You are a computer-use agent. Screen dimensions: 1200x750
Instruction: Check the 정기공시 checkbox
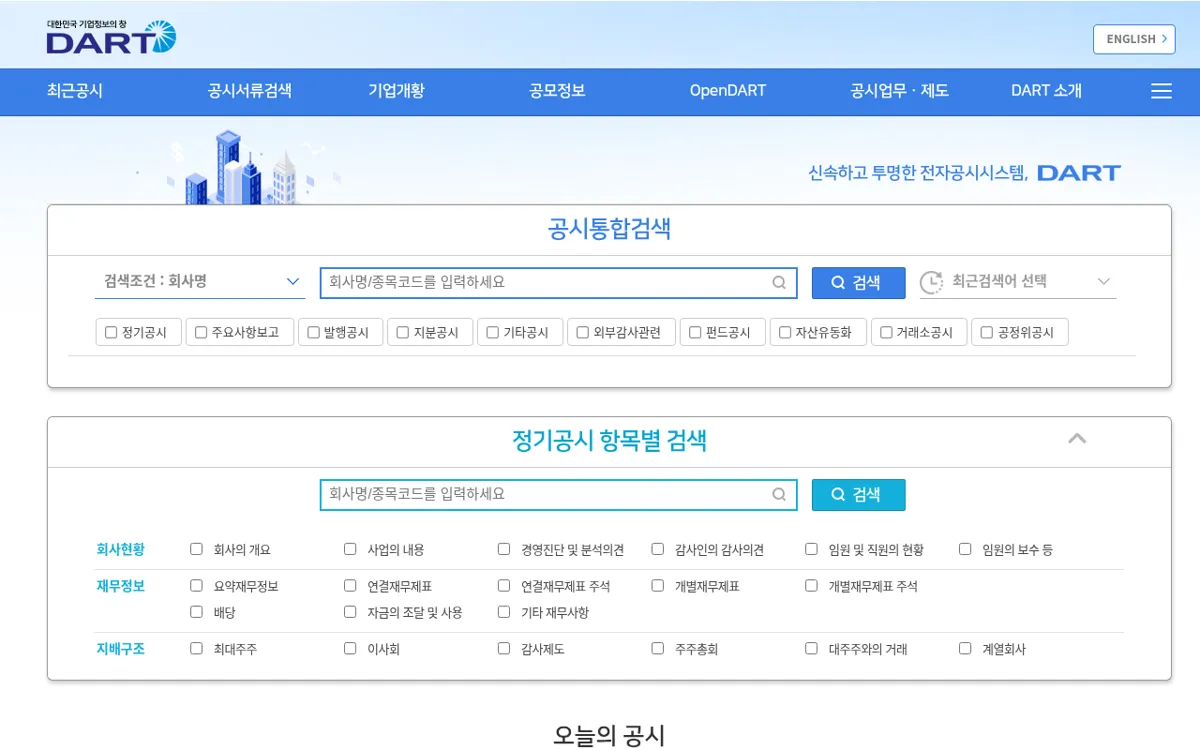111,333
